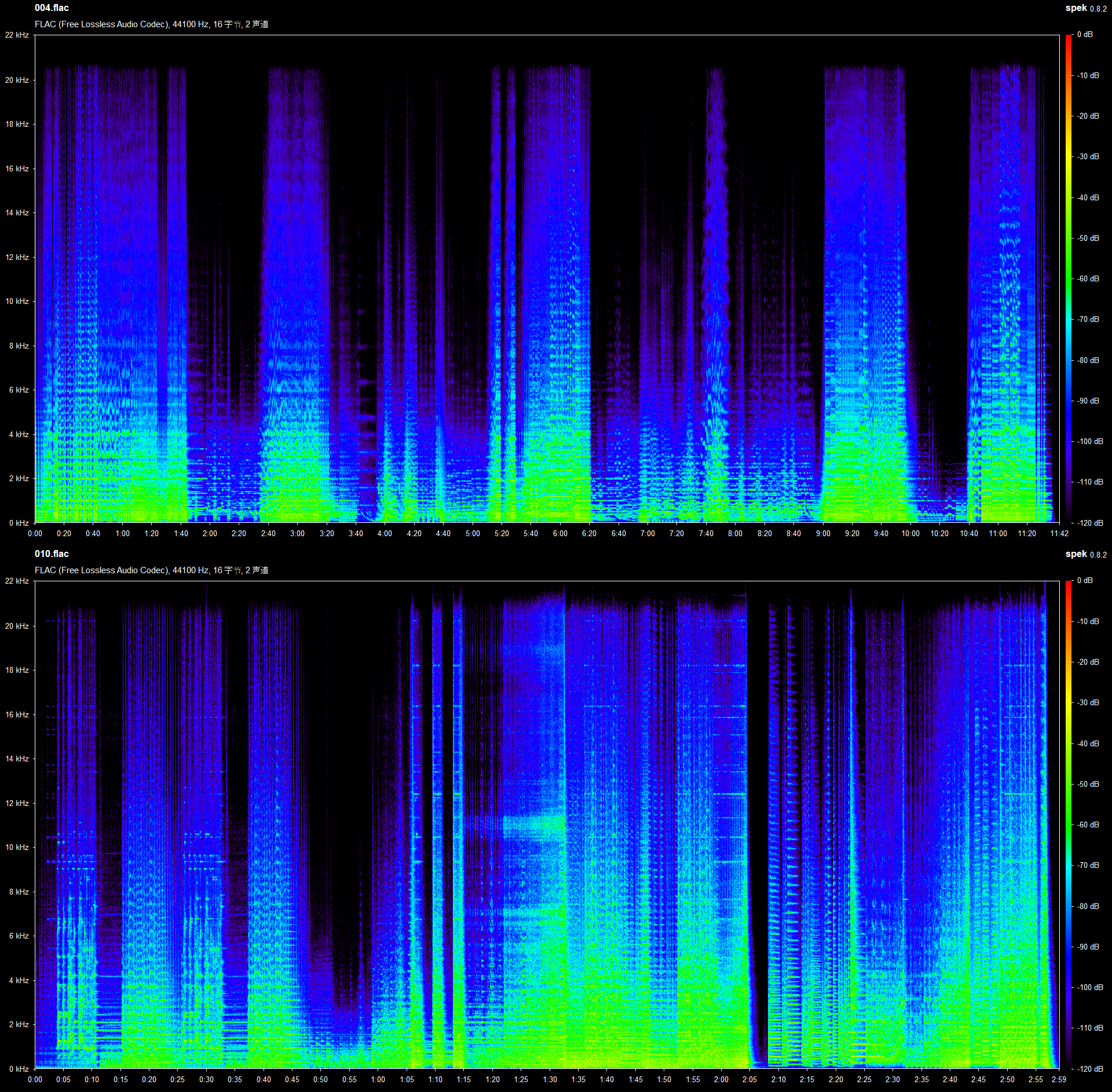Click the 10:00 time axis label
Screen dimensions: 1112x1092
[910, 533]
